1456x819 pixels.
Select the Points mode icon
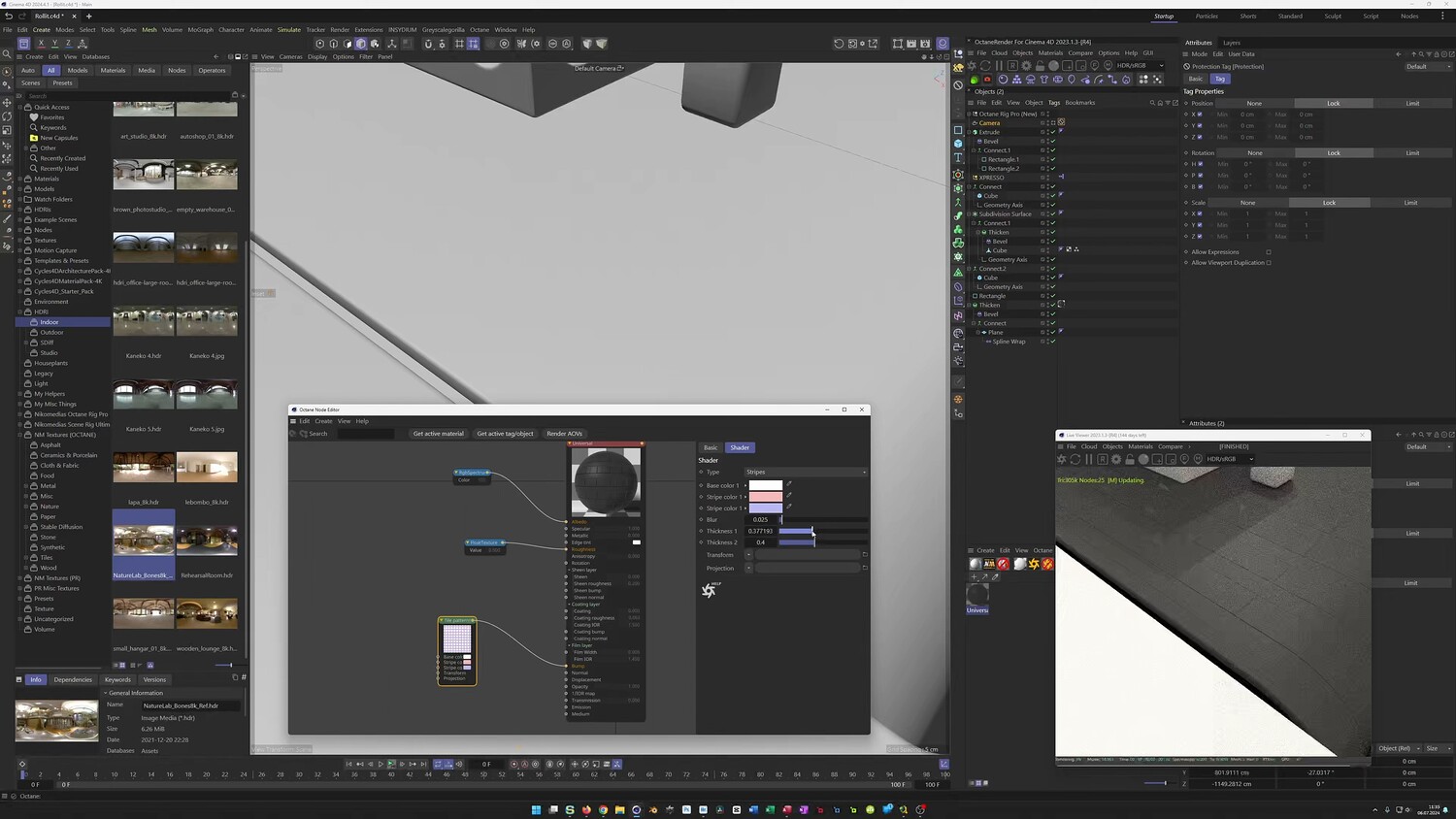coord(320,44)
